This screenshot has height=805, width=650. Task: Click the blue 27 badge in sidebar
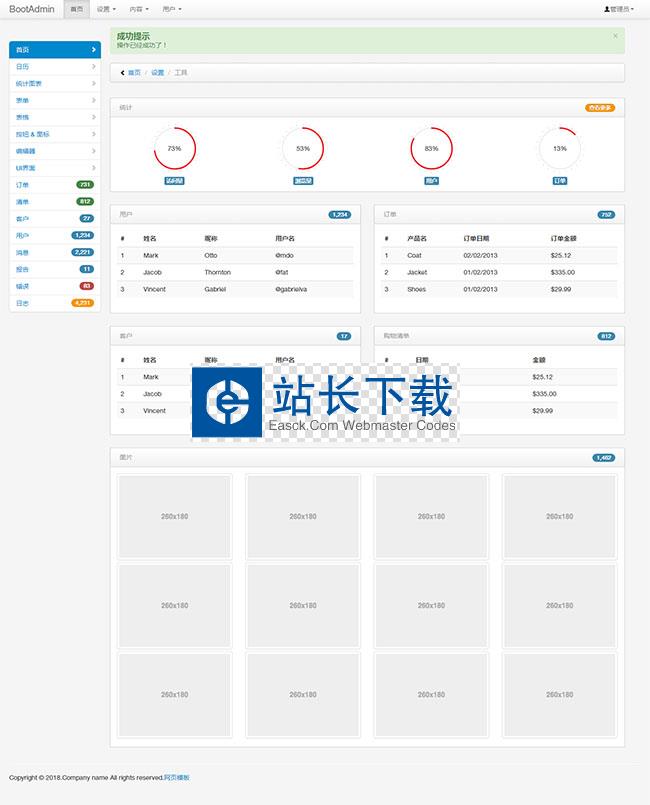point(87,218)
